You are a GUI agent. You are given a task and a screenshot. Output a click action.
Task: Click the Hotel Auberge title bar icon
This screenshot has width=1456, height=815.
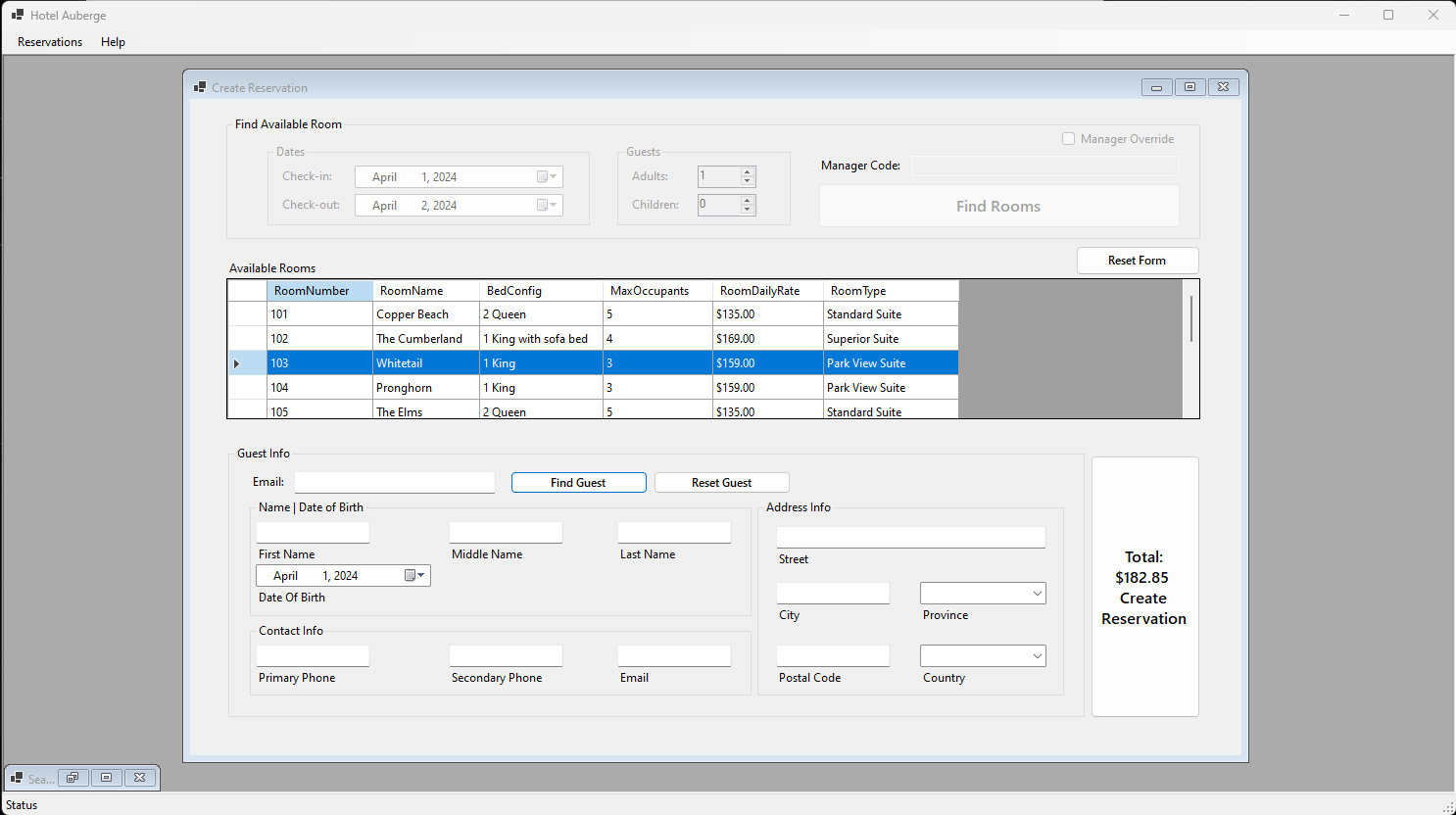coord(18,15)
